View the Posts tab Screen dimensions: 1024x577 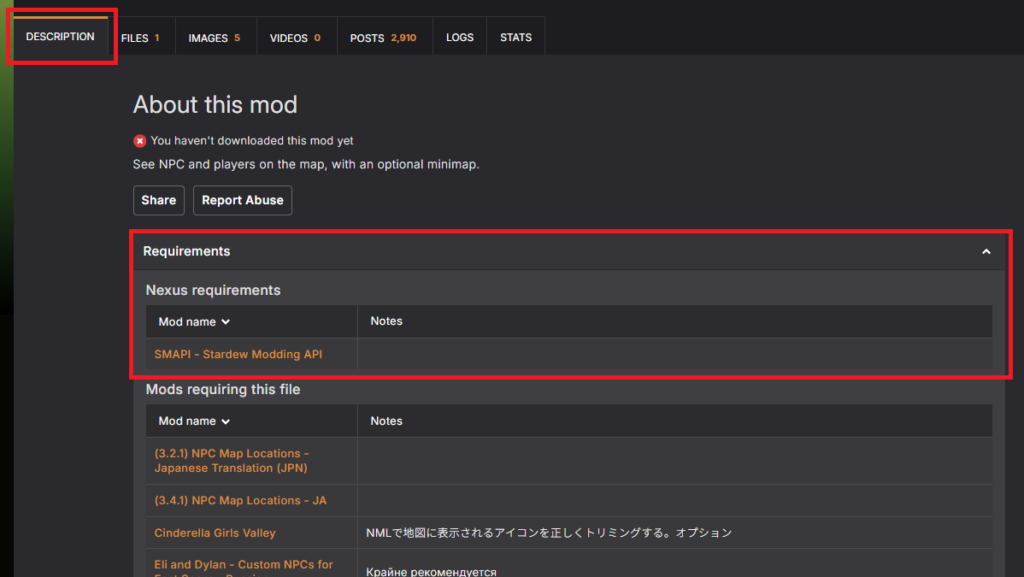pyautogui.click(x=383, y=38)
